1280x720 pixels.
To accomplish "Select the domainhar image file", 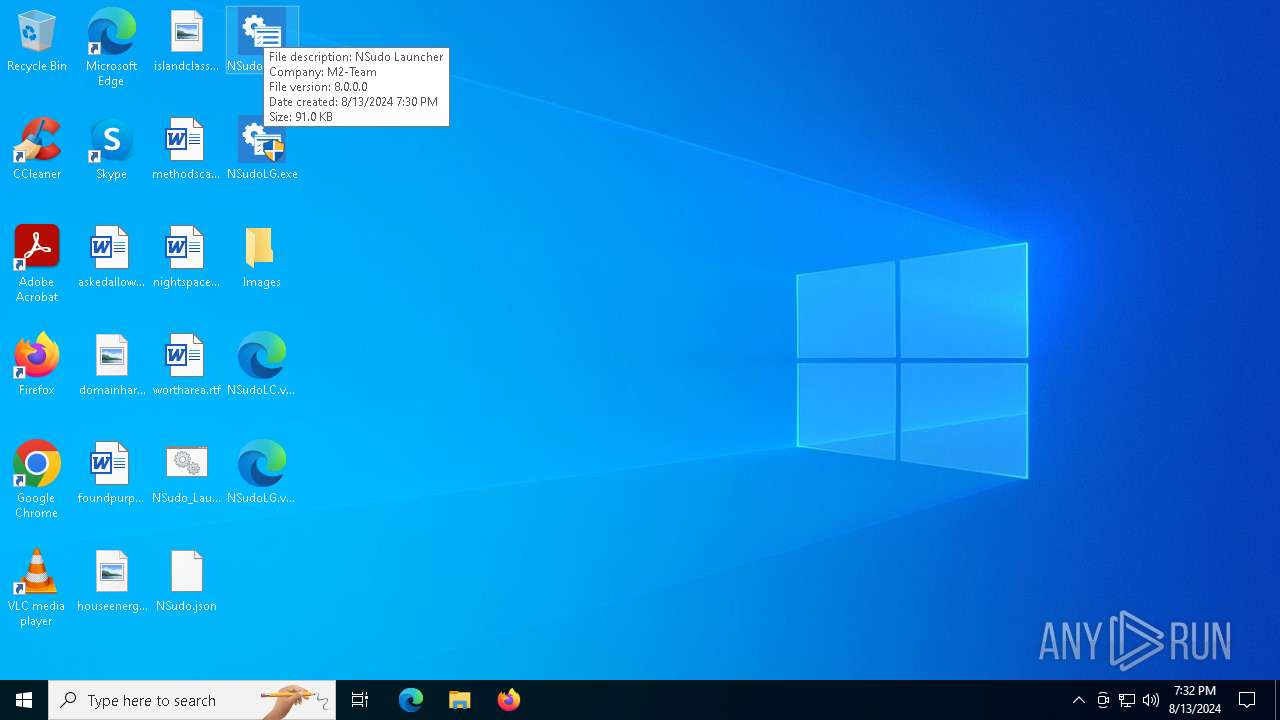I will point(111,365).
